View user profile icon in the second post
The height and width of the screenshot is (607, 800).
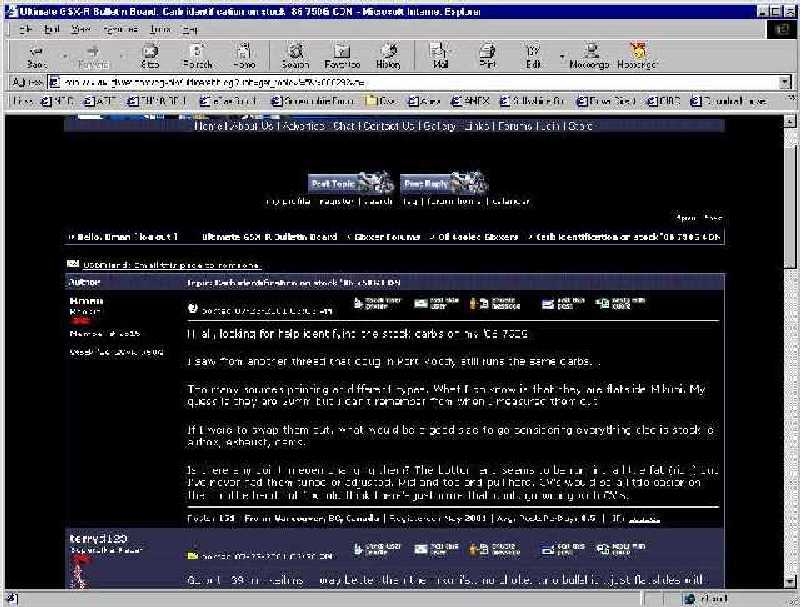pos(378,549)
